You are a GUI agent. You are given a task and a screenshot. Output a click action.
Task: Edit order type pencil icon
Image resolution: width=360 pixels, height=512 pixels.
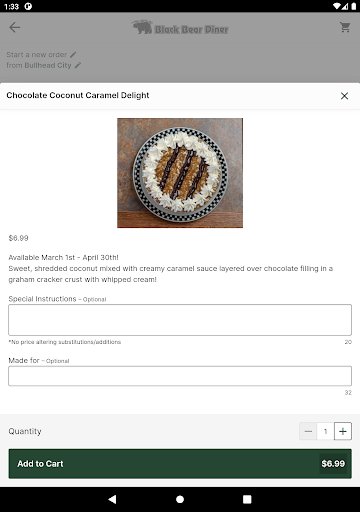pyautogui.click(x=73, y=54)
